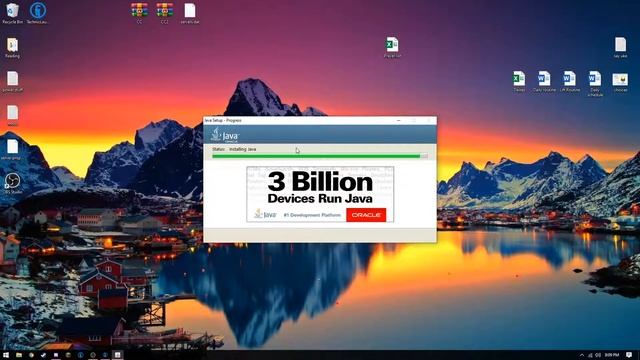
Task: Select the blank file icon above OBS Studio
Action: 12,149
